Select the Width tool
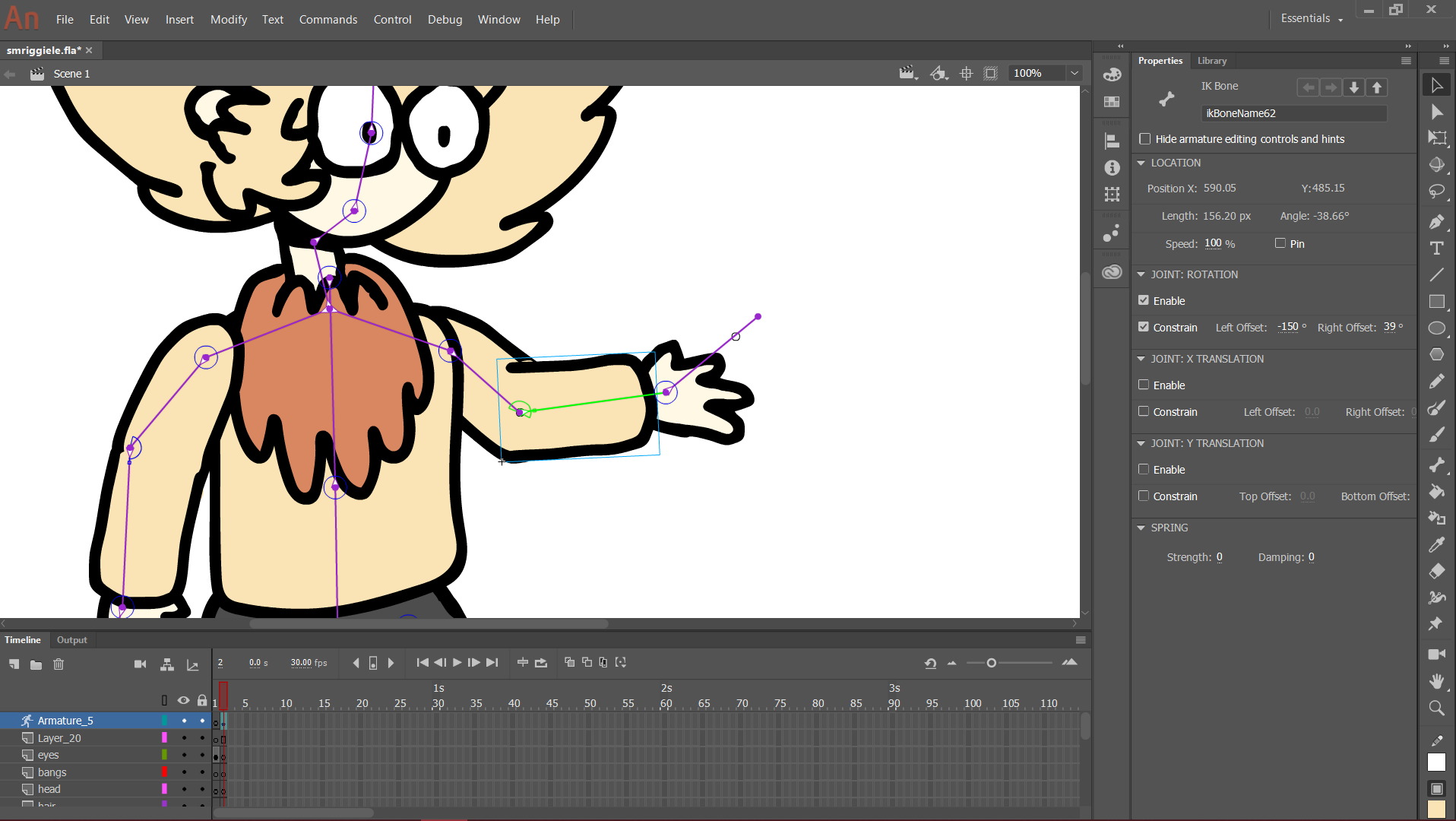1456x821 pixels. tap(1436, 598)
